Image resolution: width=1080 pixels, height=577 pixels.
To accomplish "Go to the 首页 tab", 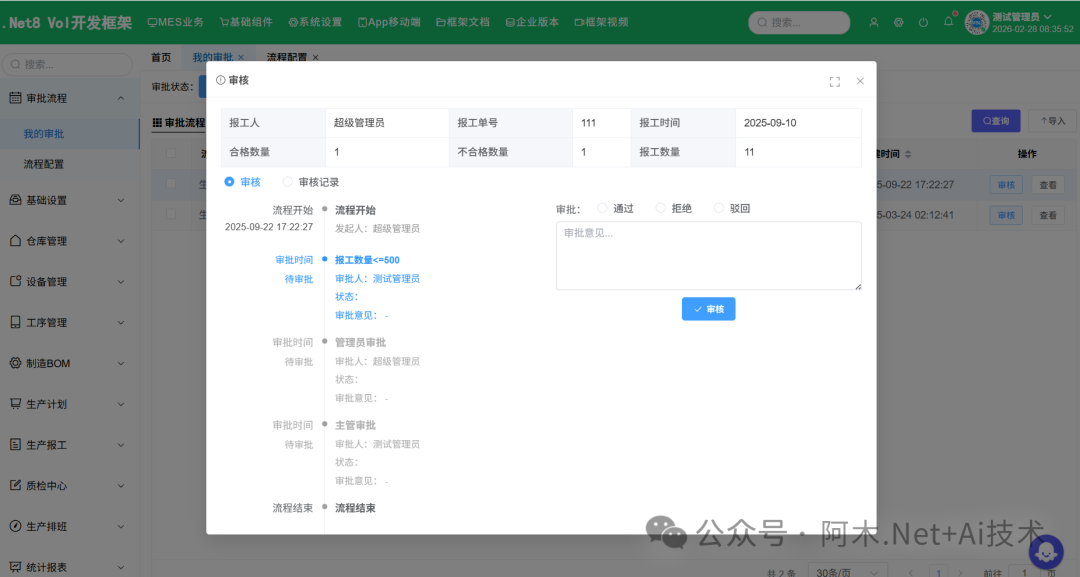I will click(160, 57).
